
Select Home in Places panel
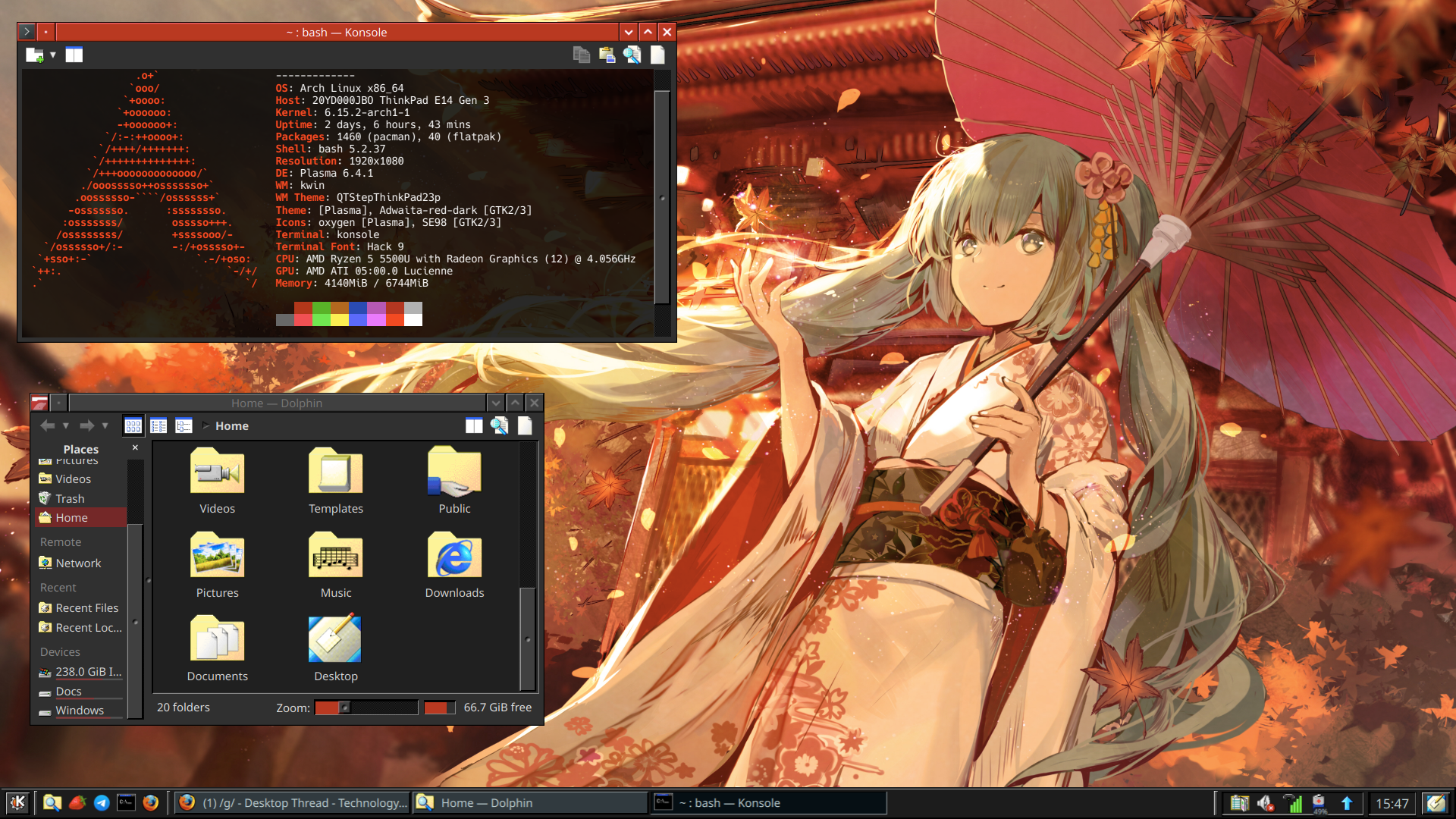pos(80,517)
